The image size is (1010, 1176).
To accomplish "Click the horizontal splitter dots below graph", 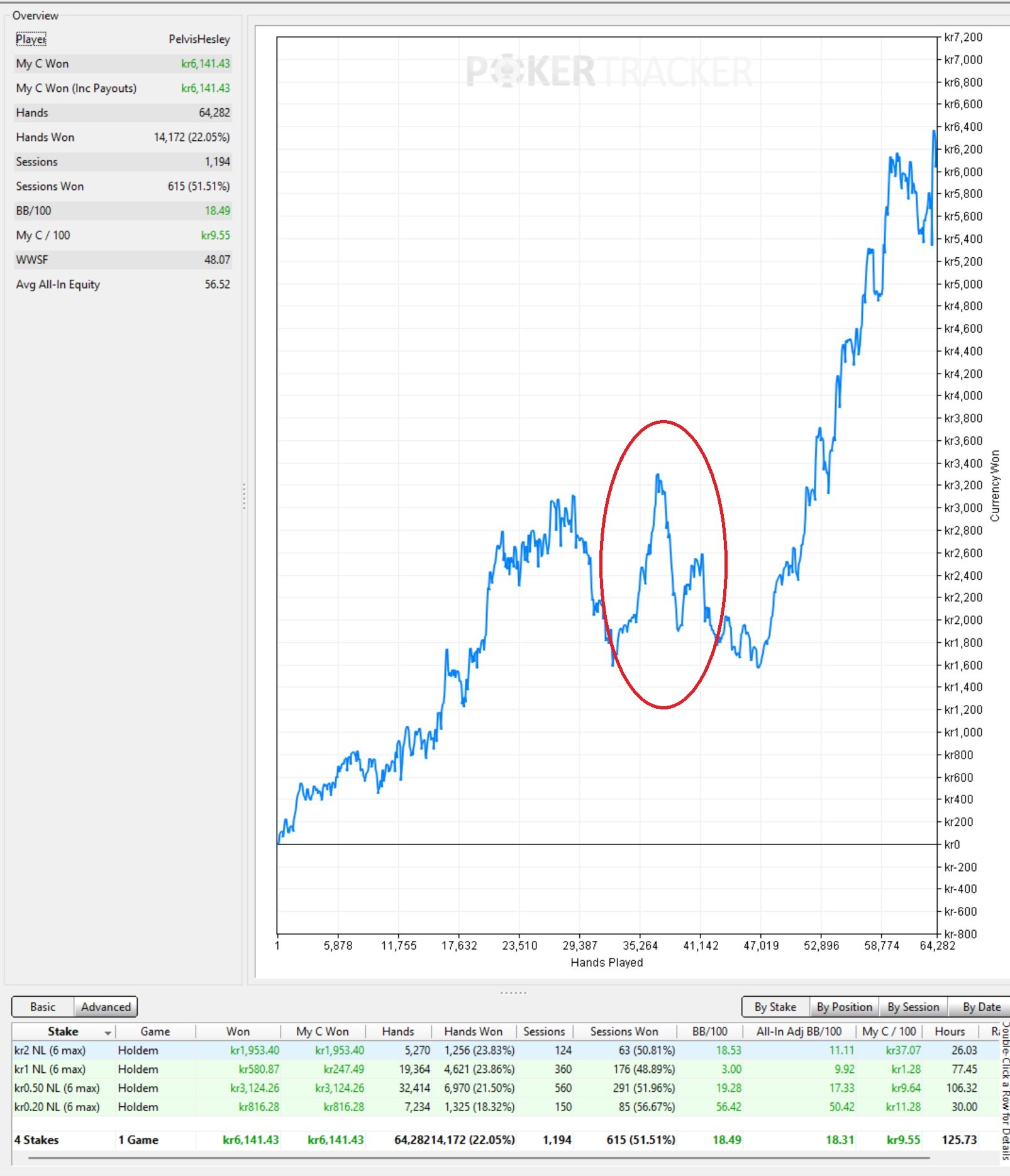I will (x=513, y=992).
